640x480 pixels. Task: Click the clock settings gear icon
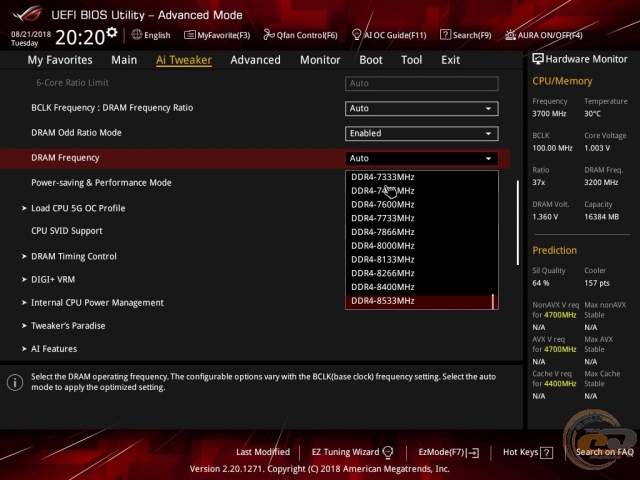112,33
